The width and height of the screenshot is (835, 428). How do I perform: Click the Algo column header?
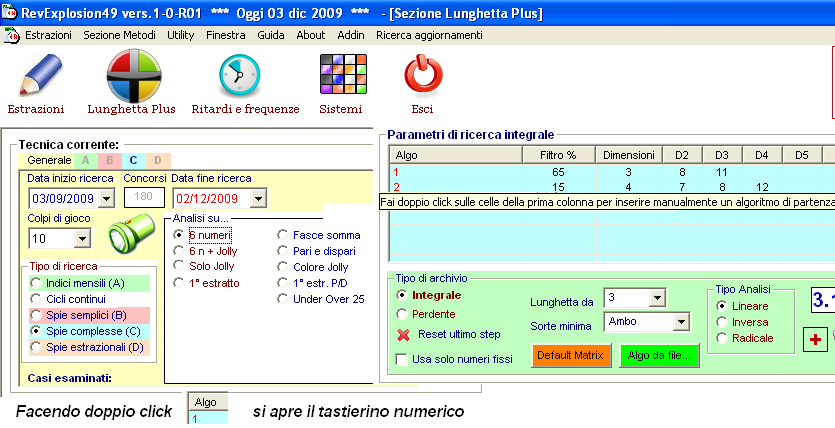(x=456, y=155)
